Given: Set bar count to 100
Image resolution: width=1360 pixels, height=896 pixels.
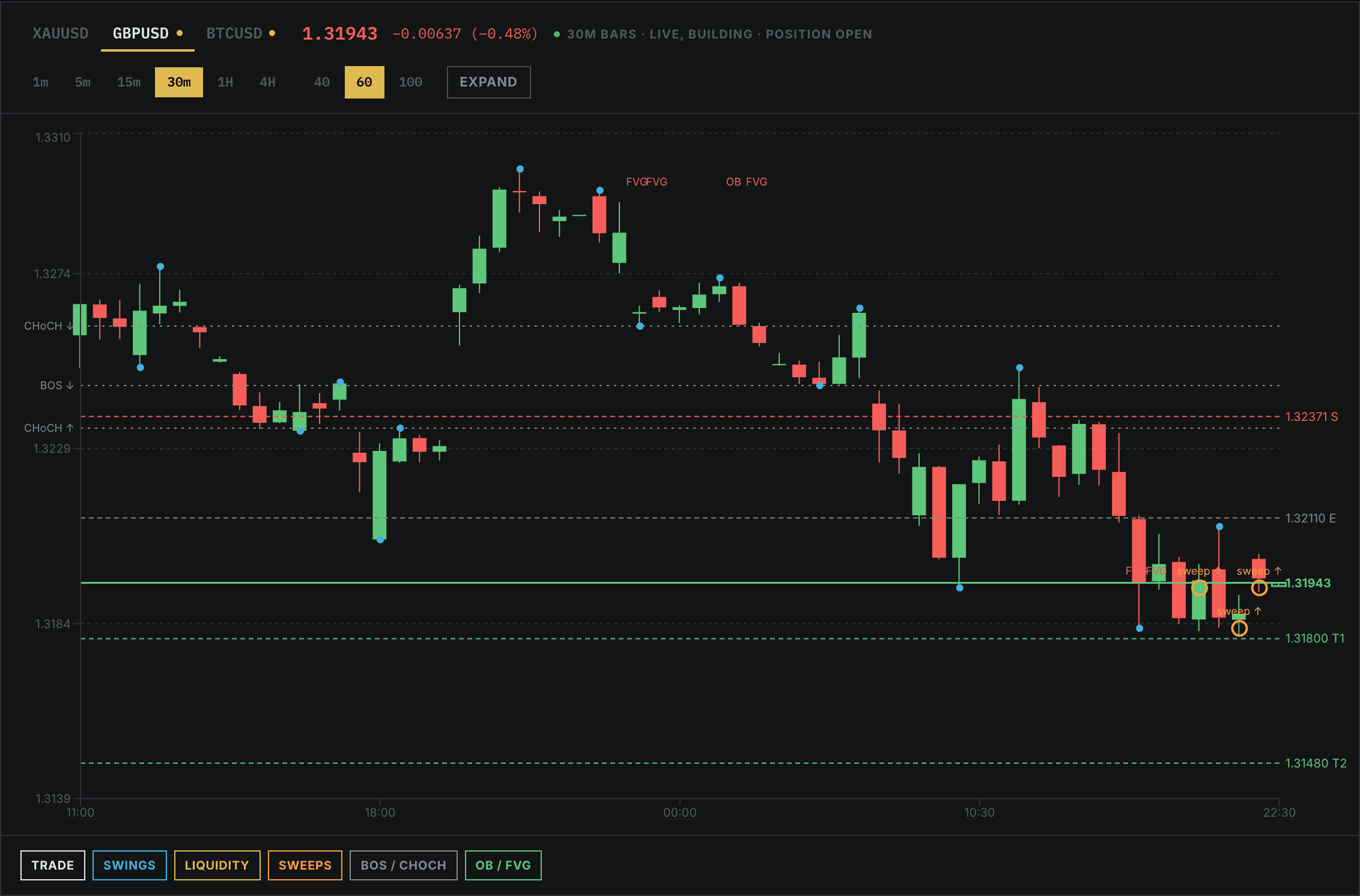Looking at the screenshot, I should click(410, 82).
